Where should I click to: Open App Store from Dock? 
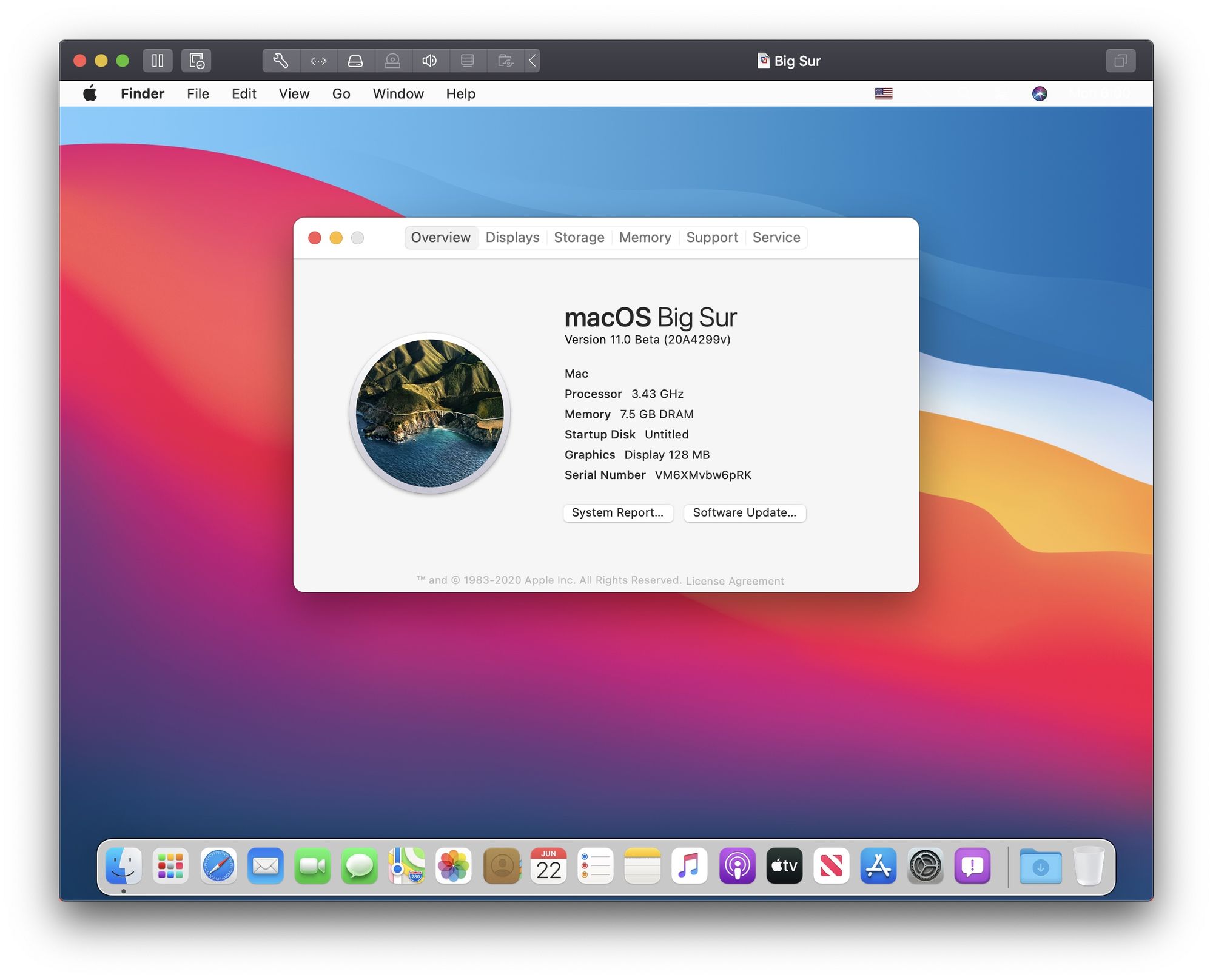pyautogui.click(x=878, y=866)
